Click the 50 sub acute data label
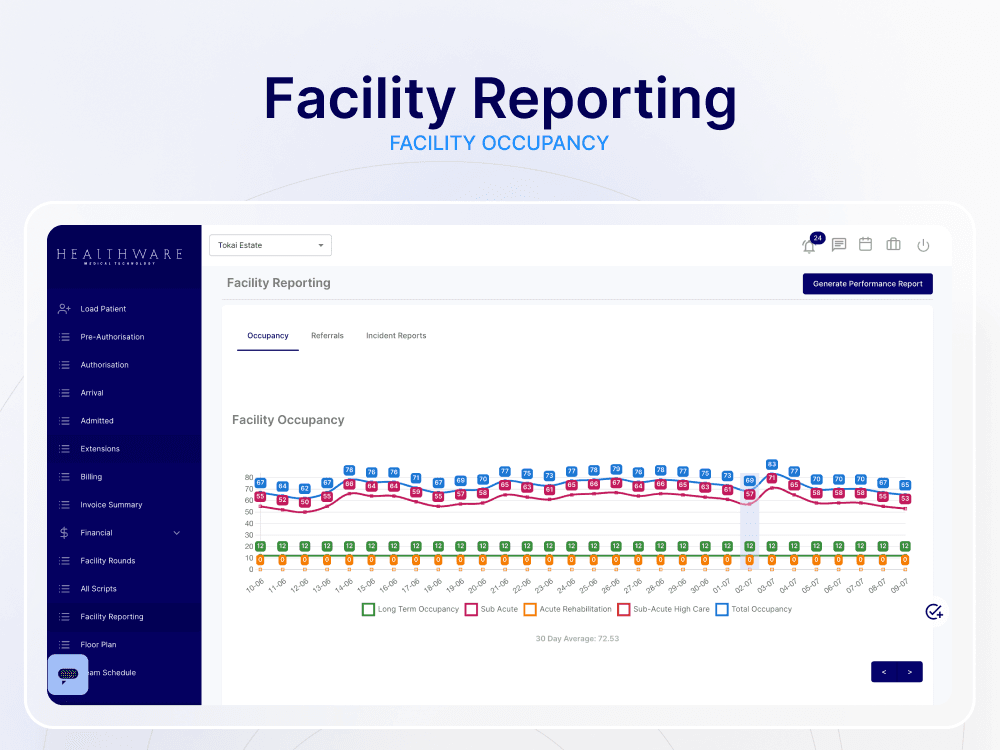This screenshot has width=1000, height=750. point(305,503)
